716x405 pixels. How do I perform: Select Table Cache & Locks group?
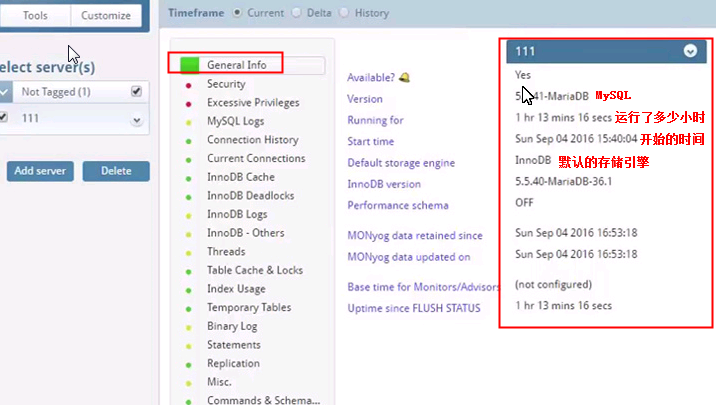tap(255, 270)
